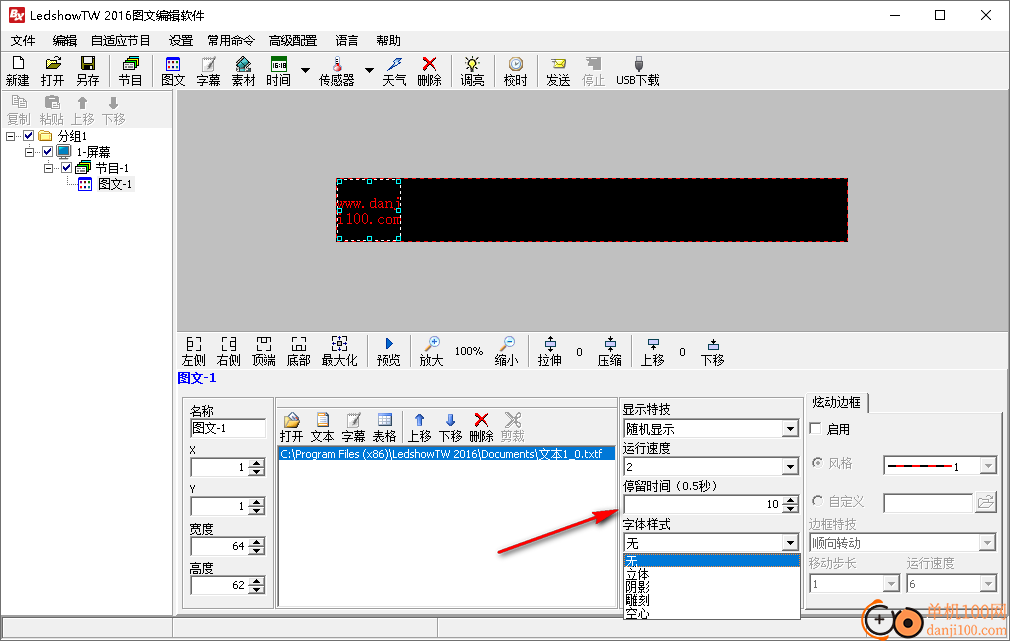Open file in 图文 panel via 打开
The width and height of the screenshot is (1010, 641).
pos(291,427)
